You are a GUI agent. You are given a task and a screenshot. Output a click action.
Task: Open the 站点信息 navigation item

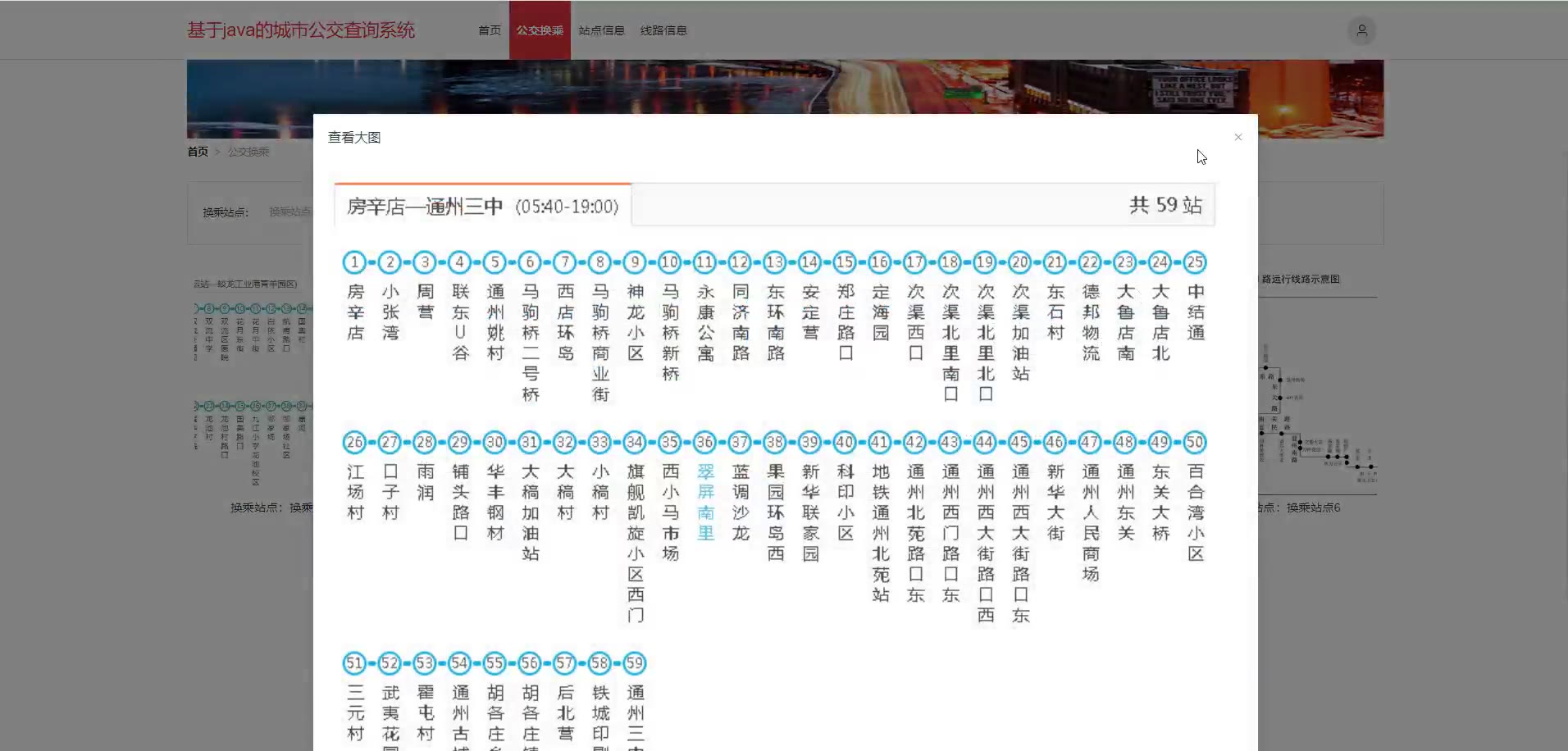(601, 30)
